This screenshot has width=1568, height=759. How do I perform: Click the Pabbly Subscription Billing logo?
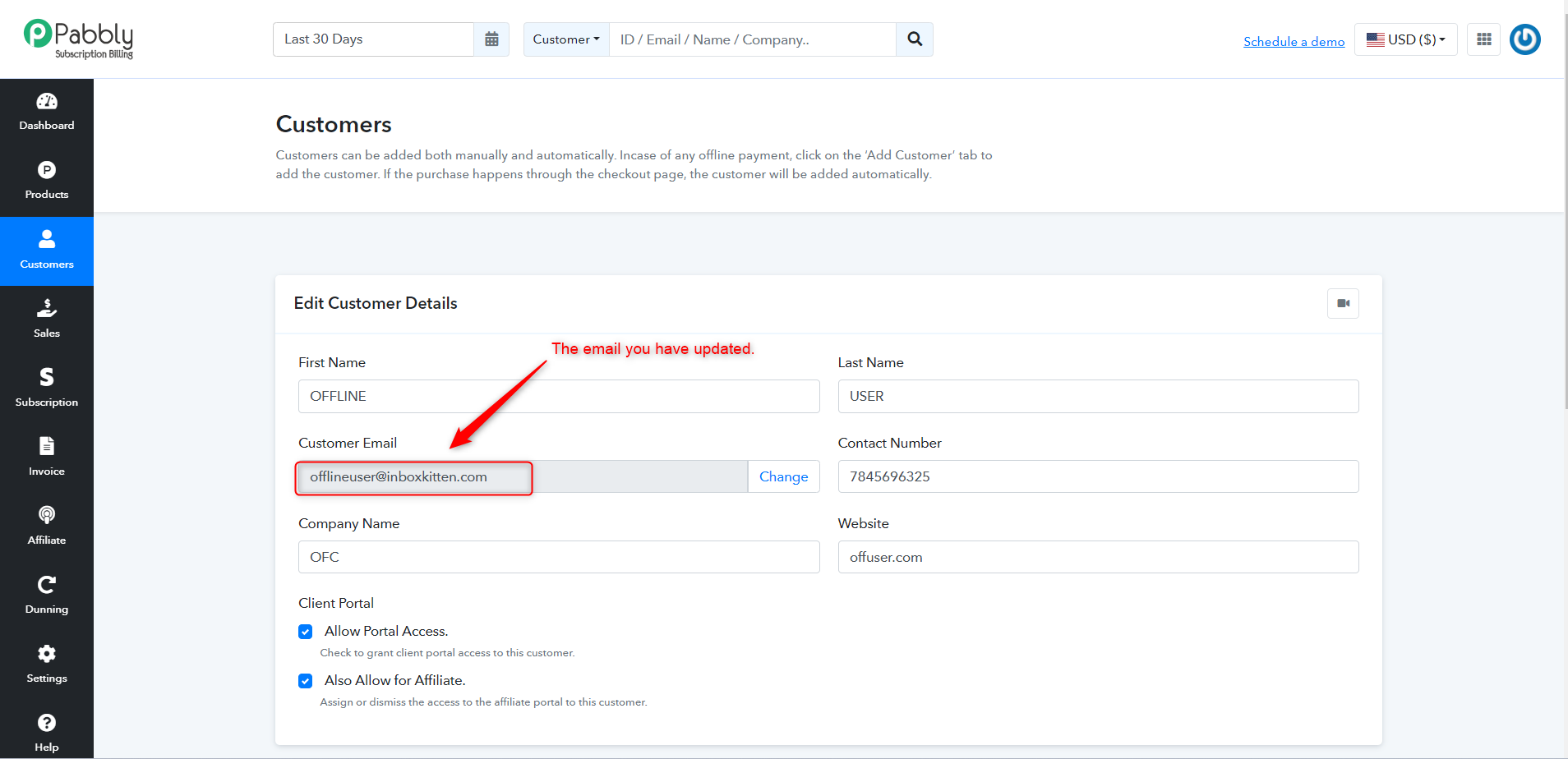pos(79,39)
